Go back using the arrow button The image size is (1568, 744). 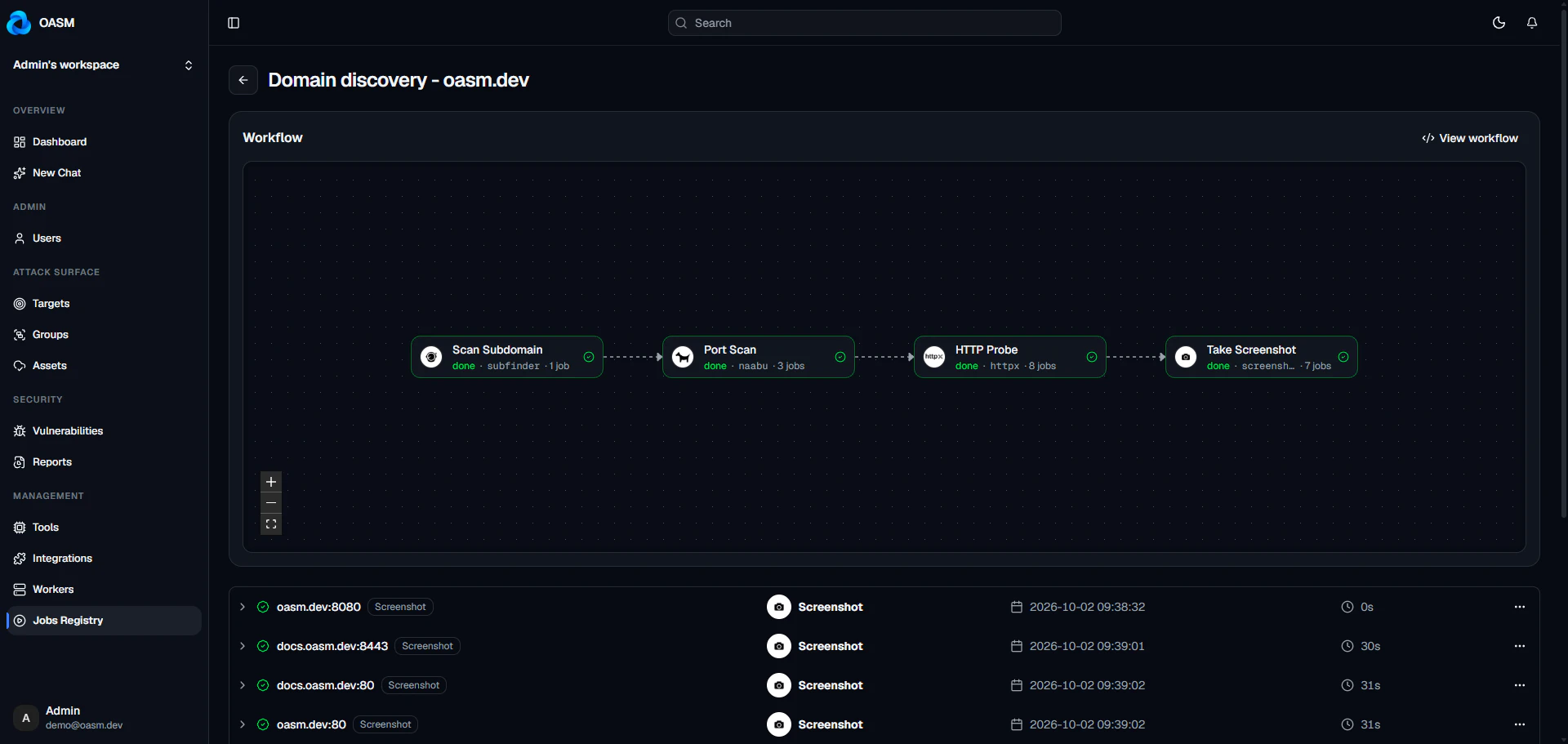click(243, 80)
